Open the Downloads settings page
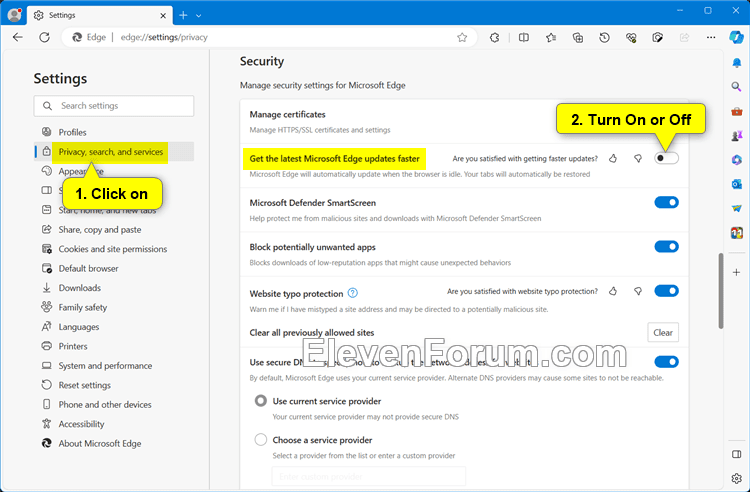750x492 pixels. point(114,288)
